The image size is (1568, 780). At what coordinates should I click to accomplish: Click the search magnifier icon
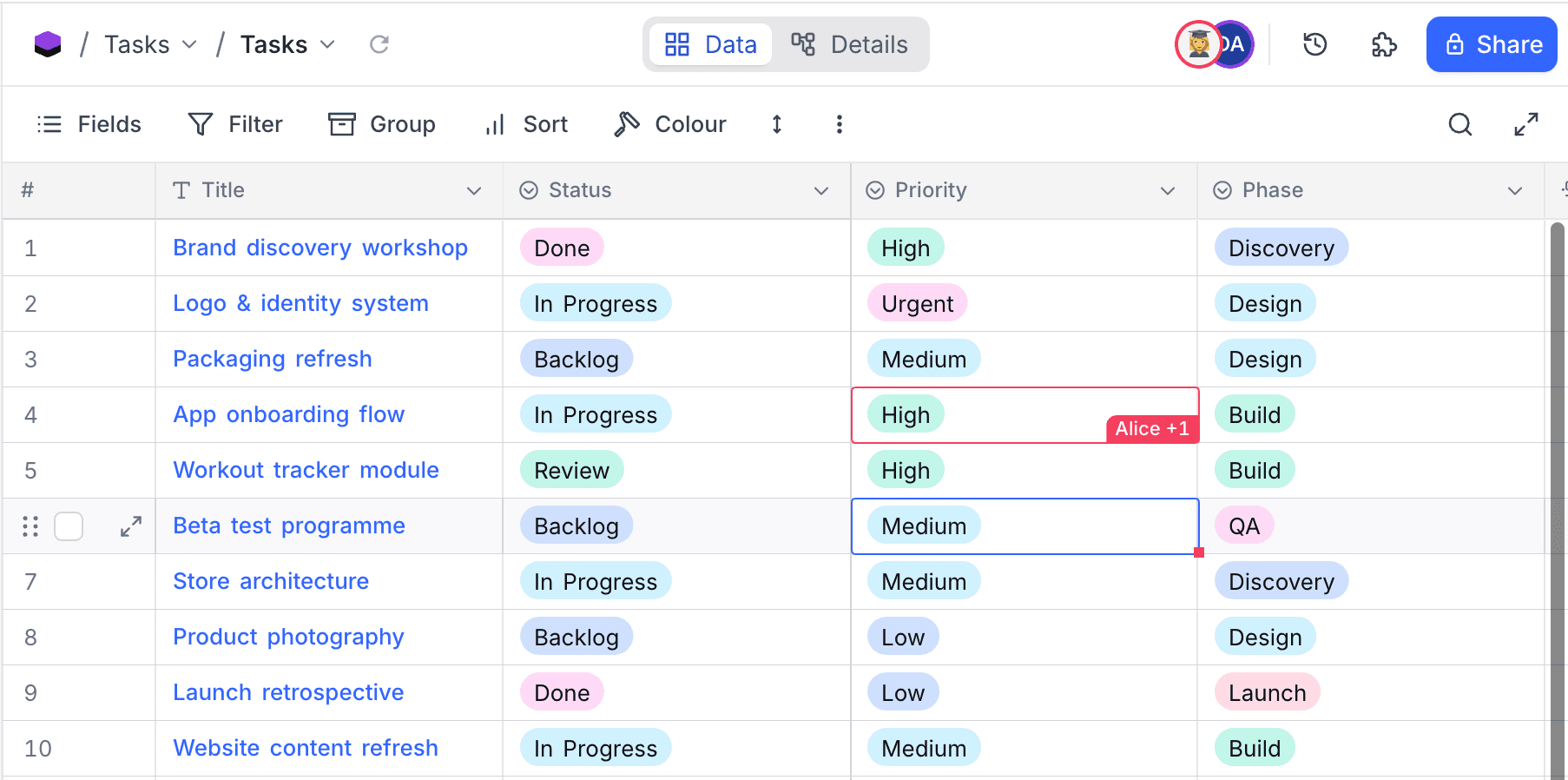pyautogui.click(x=1460, y=124)
